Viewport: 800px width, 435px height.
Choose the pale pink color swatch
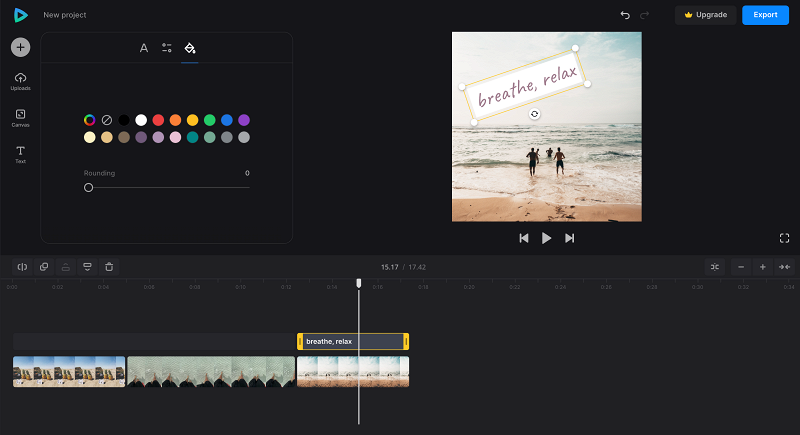176,137
